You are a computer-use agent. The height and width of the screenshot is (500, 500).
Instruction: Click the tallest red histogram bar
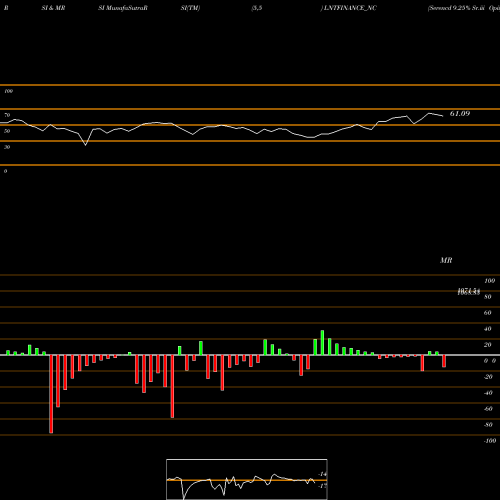(x=51, y=394)
